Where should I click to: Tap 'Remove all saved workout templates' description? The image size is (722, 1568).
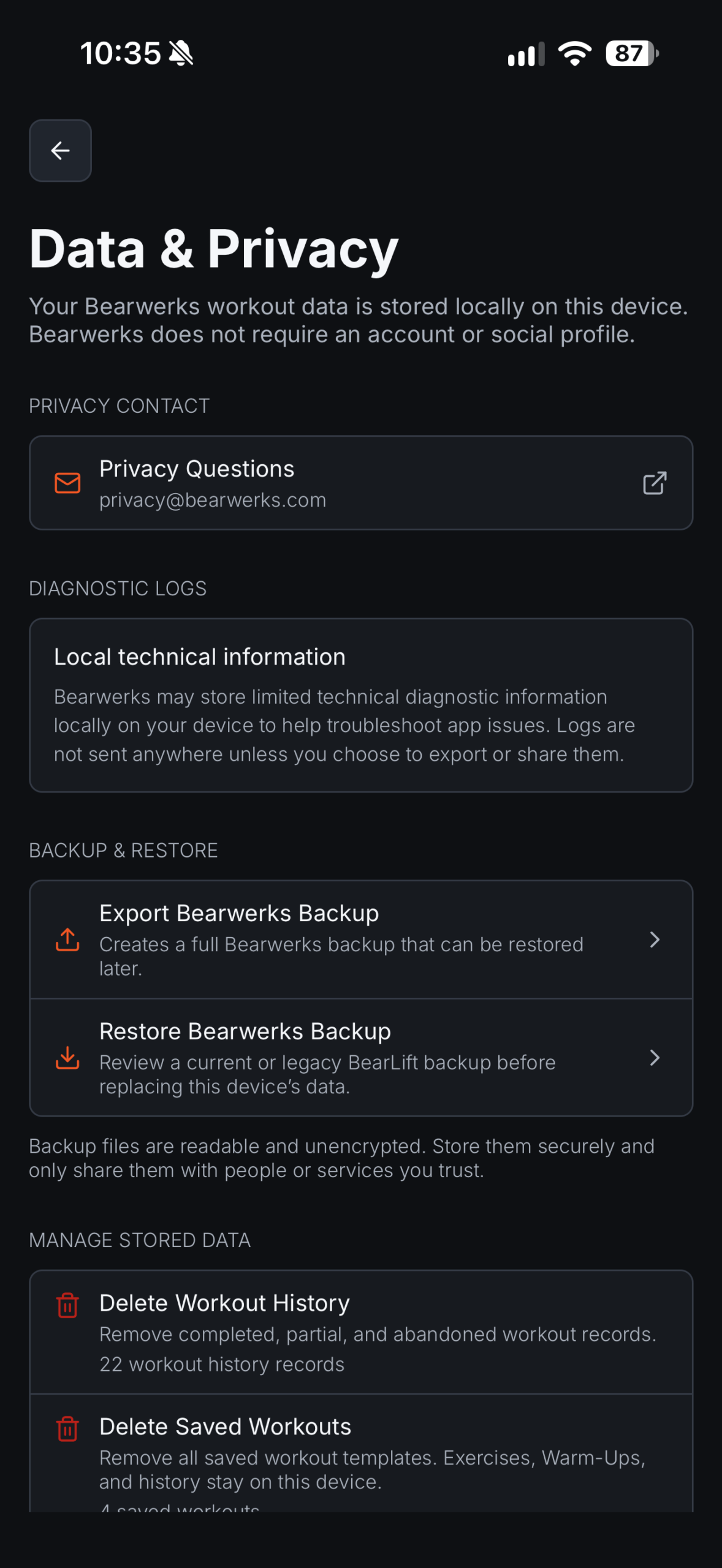point(373,1469)
